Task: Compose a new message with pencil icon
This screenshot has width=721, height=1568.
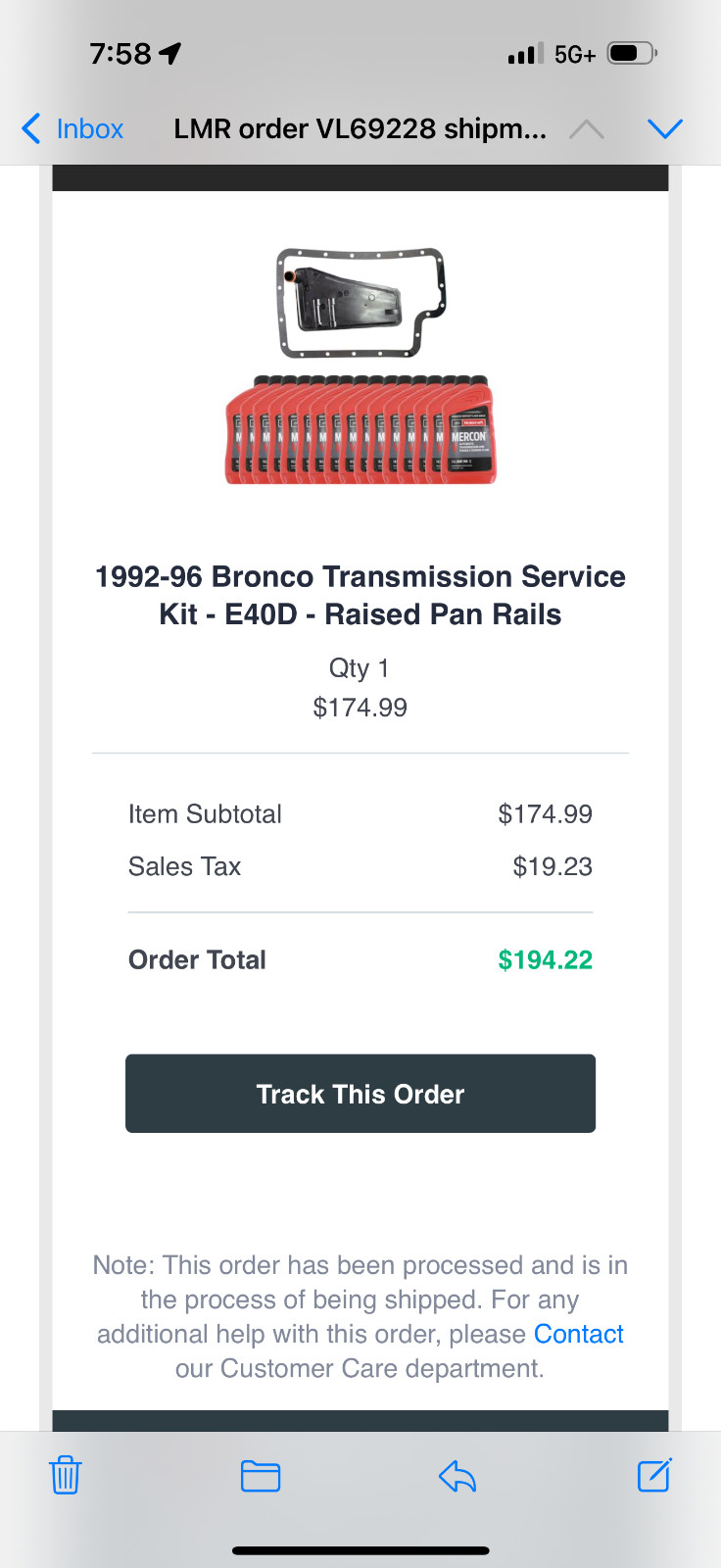Action: (x=653, y=1475)
